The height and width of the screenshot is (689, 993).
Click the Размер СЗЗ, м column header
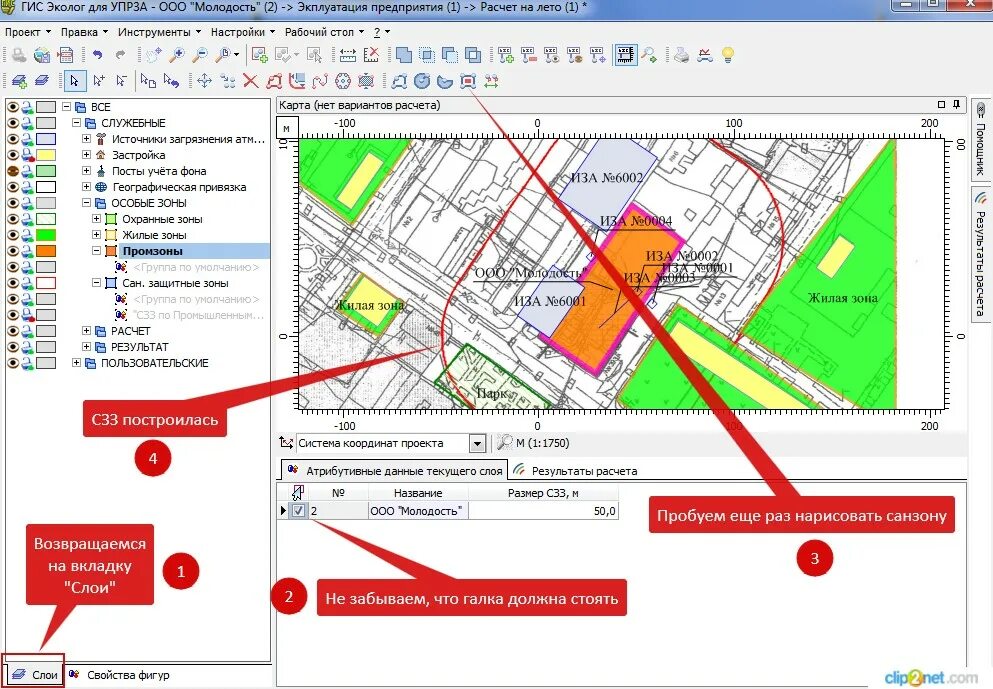(x=543, y=493)
